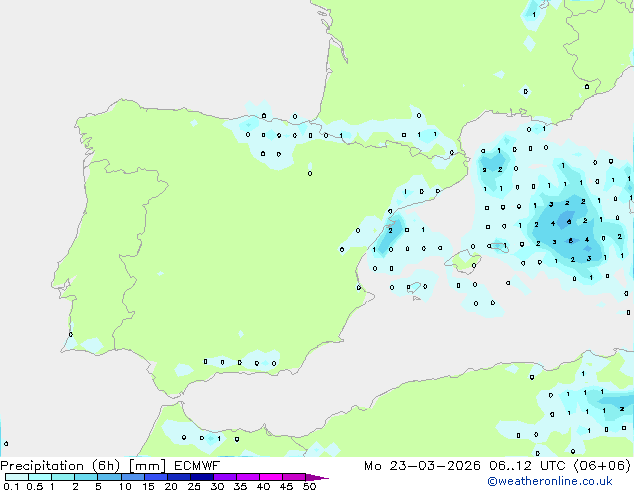This screenshot has height=490, width=634.
Task: Click the legend value '35'
Action: [240, 486]
